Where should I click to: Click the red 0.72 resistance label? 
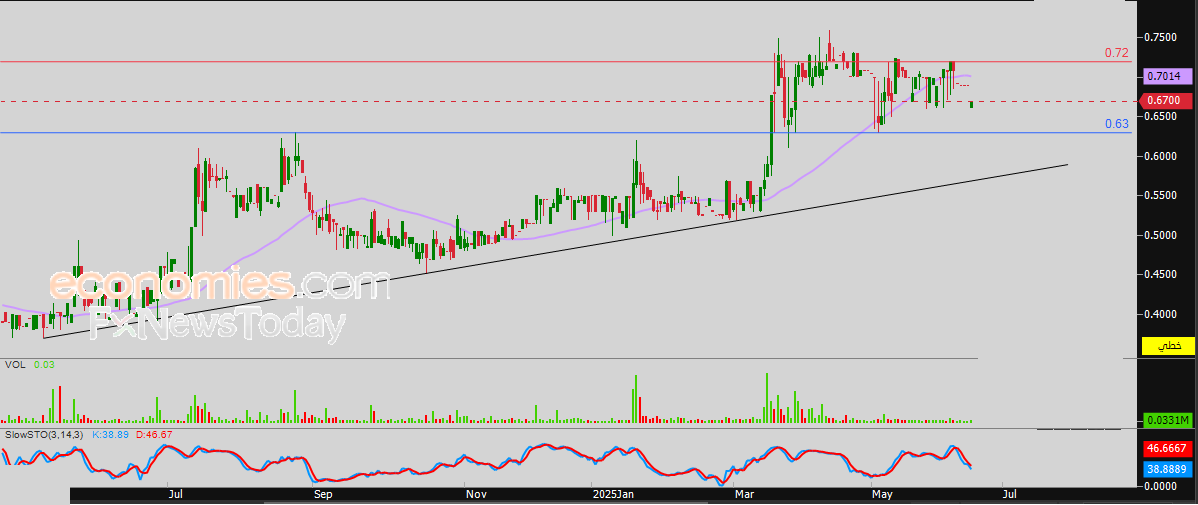1116,52
